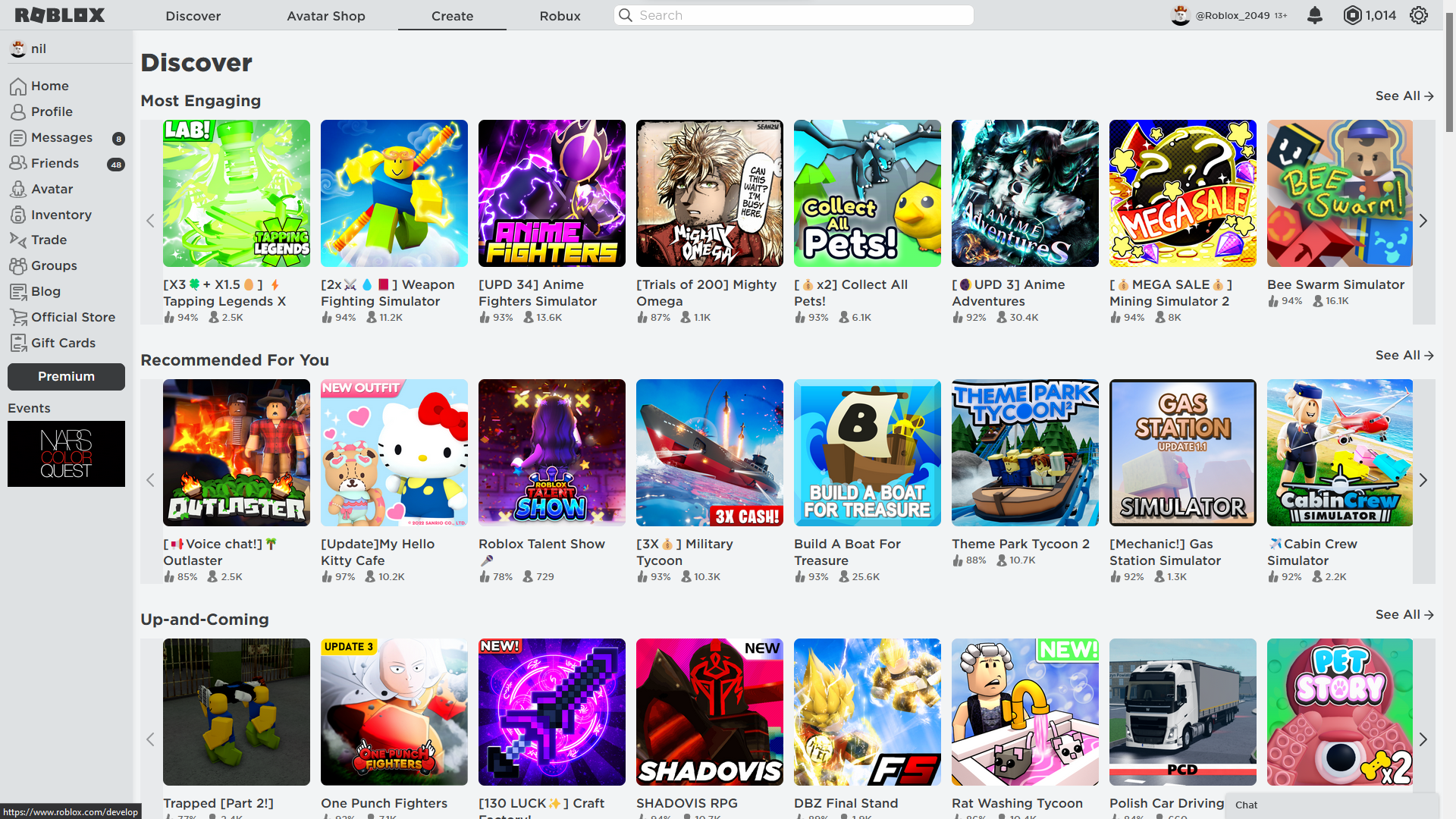Open the NARS Color Quest event
This screenshot has height=819, width=1456.
tap(67, 454)
